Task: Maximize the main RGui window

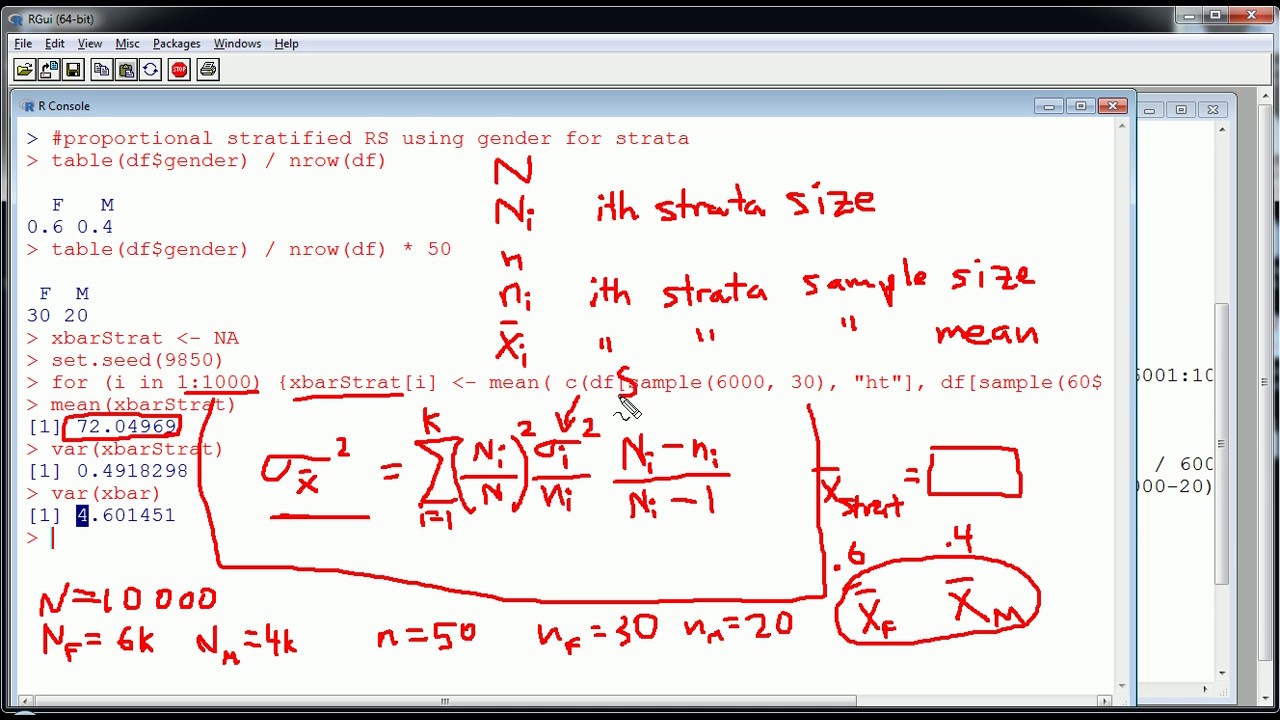Action: tap(1215, 15)
